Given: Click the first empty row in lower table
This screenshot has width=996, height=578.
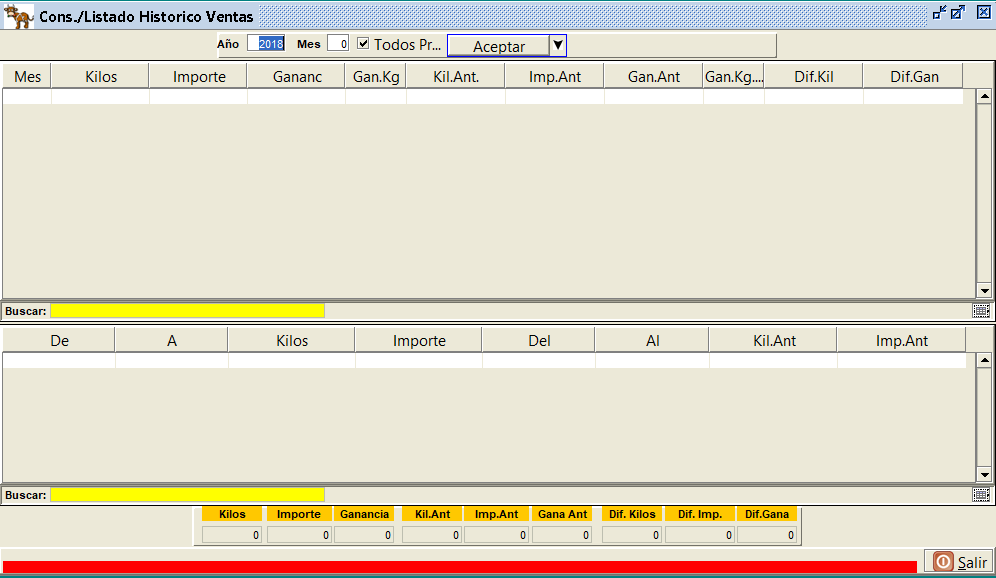Looking at the screenshot, I should 485,361.
